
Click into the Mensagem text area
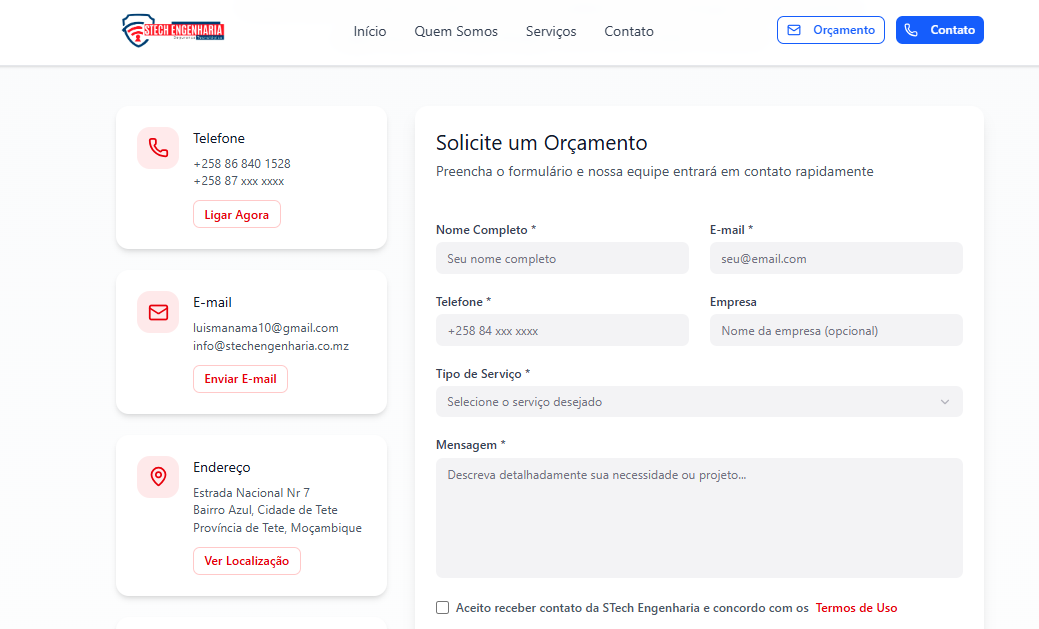tap(698, 517)
